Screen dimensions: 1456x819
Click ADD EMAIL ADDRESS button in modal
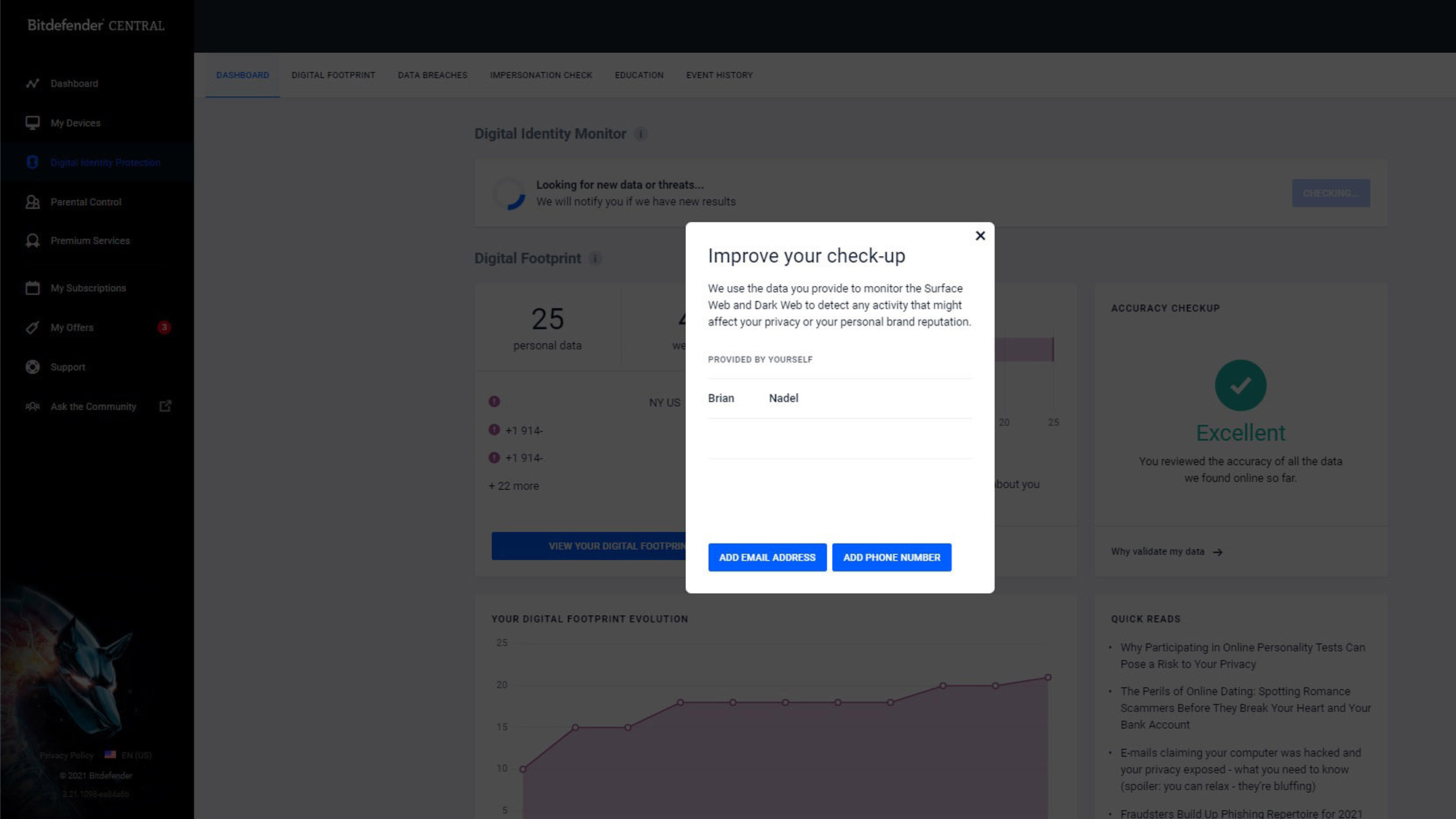click(767, 557)
